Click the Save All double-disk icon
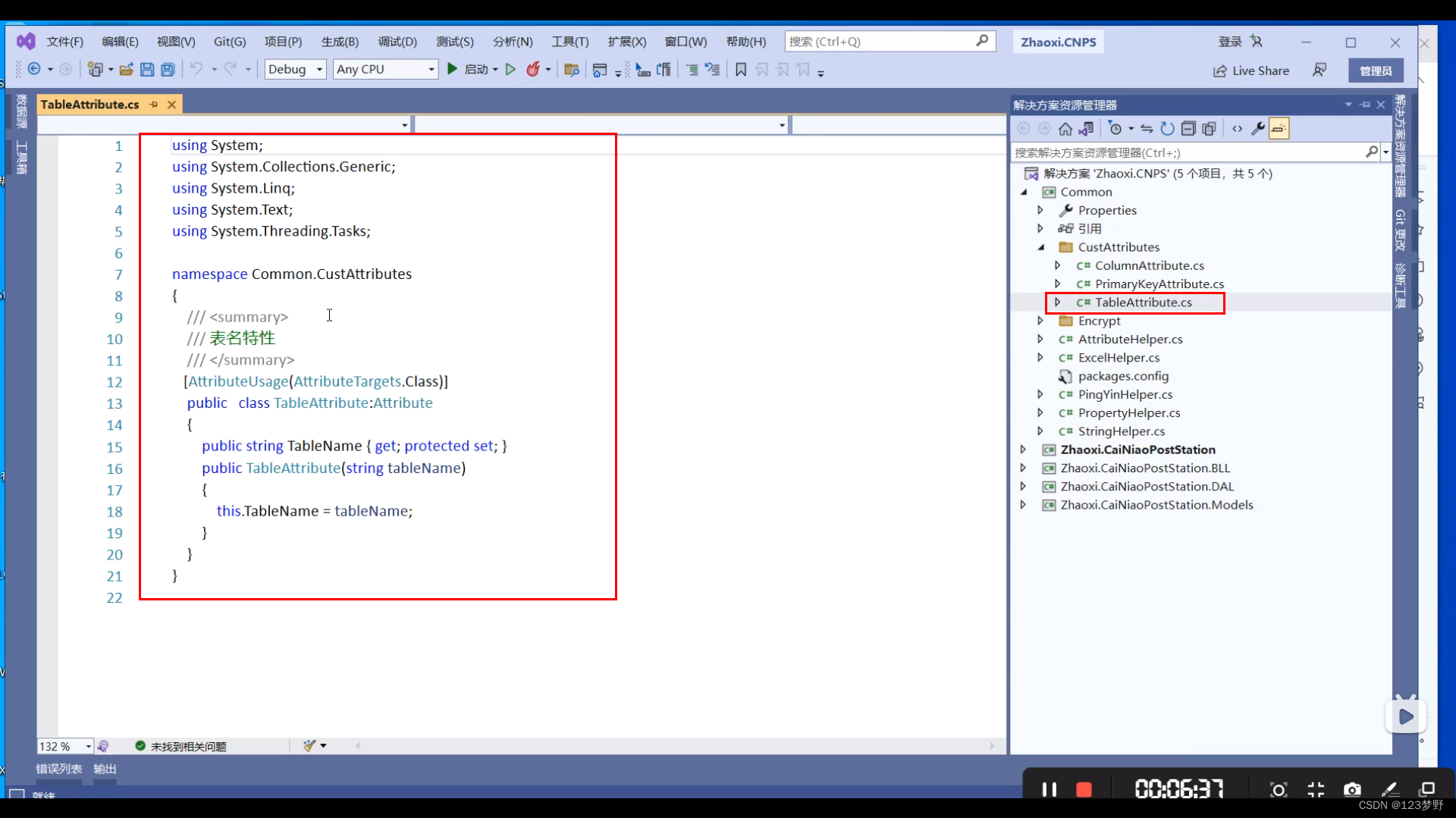 tap(168, 69)
